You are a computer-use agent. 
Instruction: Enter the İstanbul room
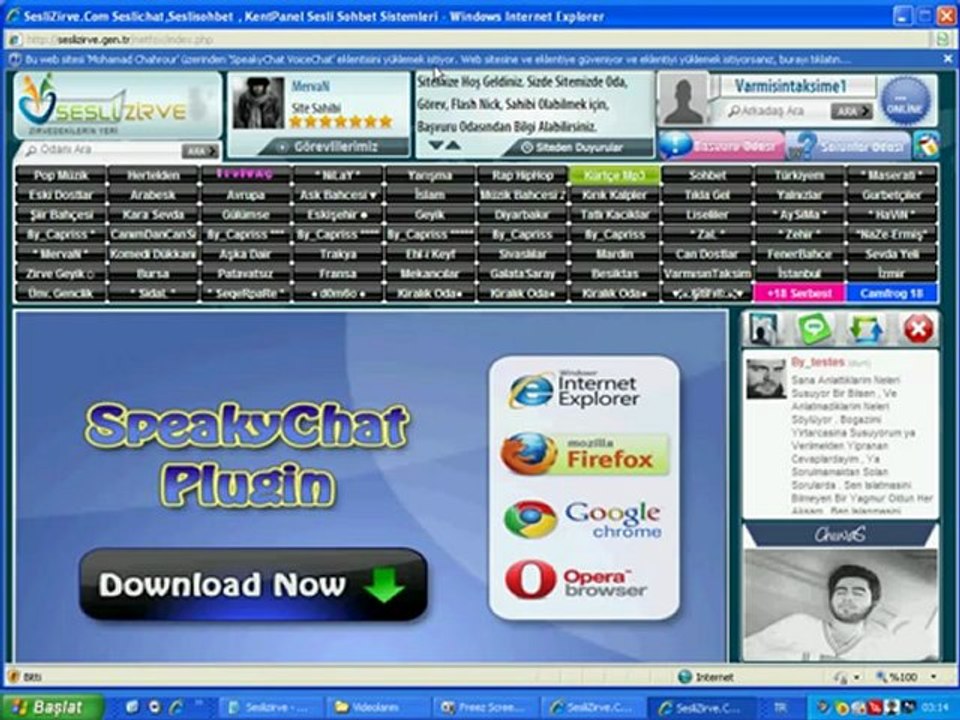click(798, 274)
